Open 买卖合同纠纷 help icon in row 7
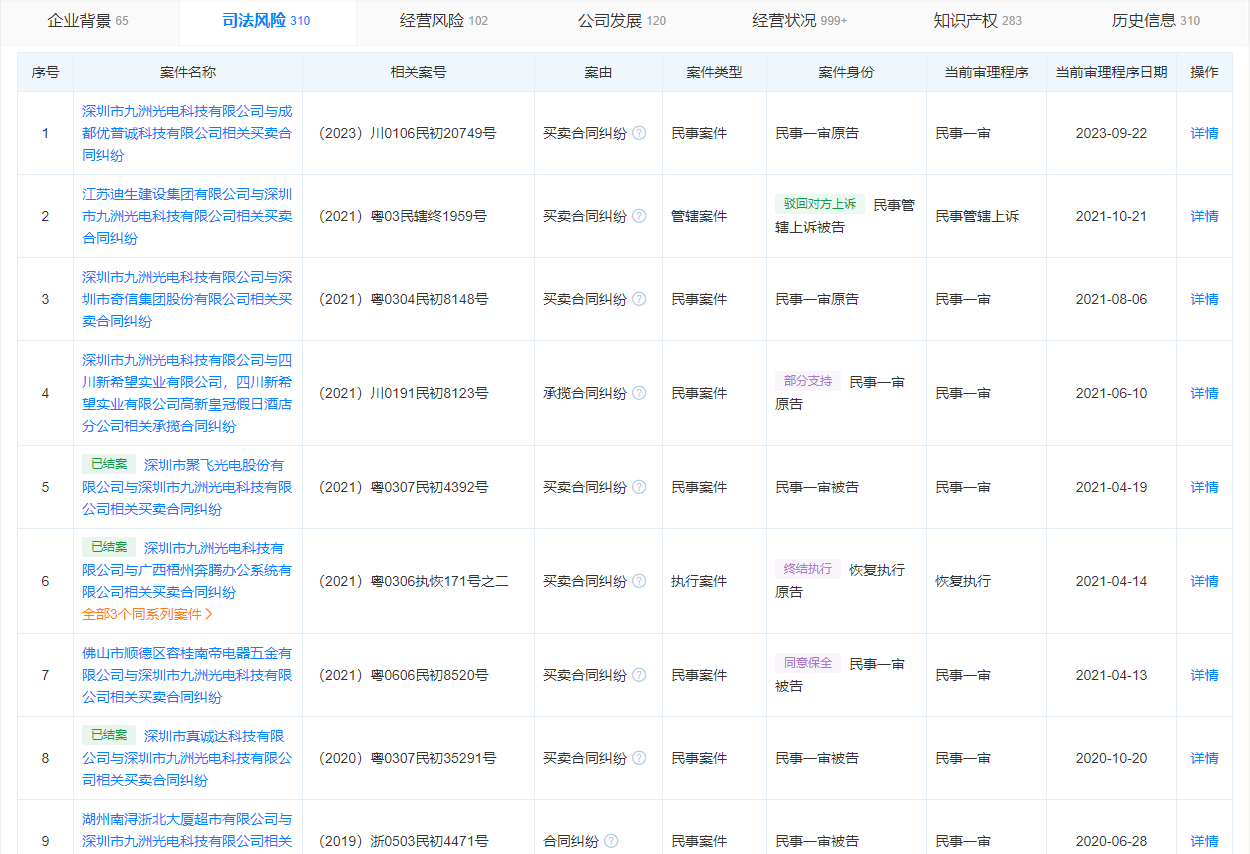The height and width of the screenshot is (854, 1250). [x=639, y=675]
